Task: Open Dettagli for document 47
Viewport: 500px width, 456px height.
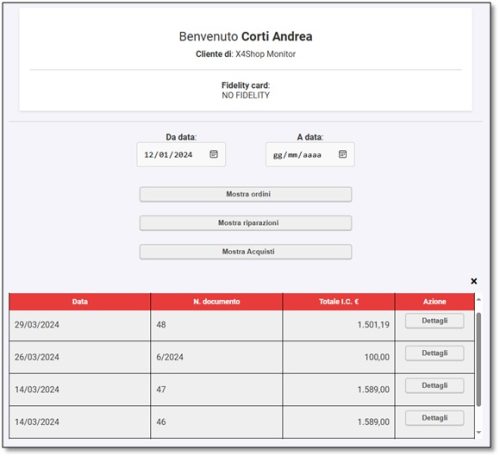Action: click(x=434, y=385)
